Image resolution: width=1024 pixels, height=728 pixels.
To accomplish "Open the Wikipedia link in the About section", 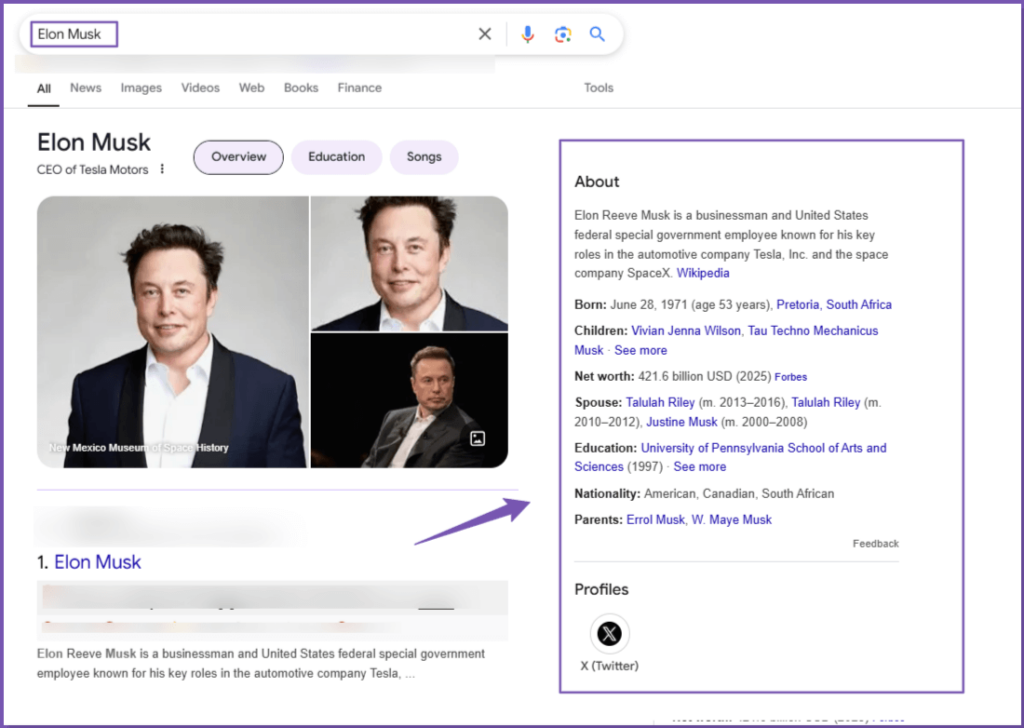I will click(x=703, y=272).
